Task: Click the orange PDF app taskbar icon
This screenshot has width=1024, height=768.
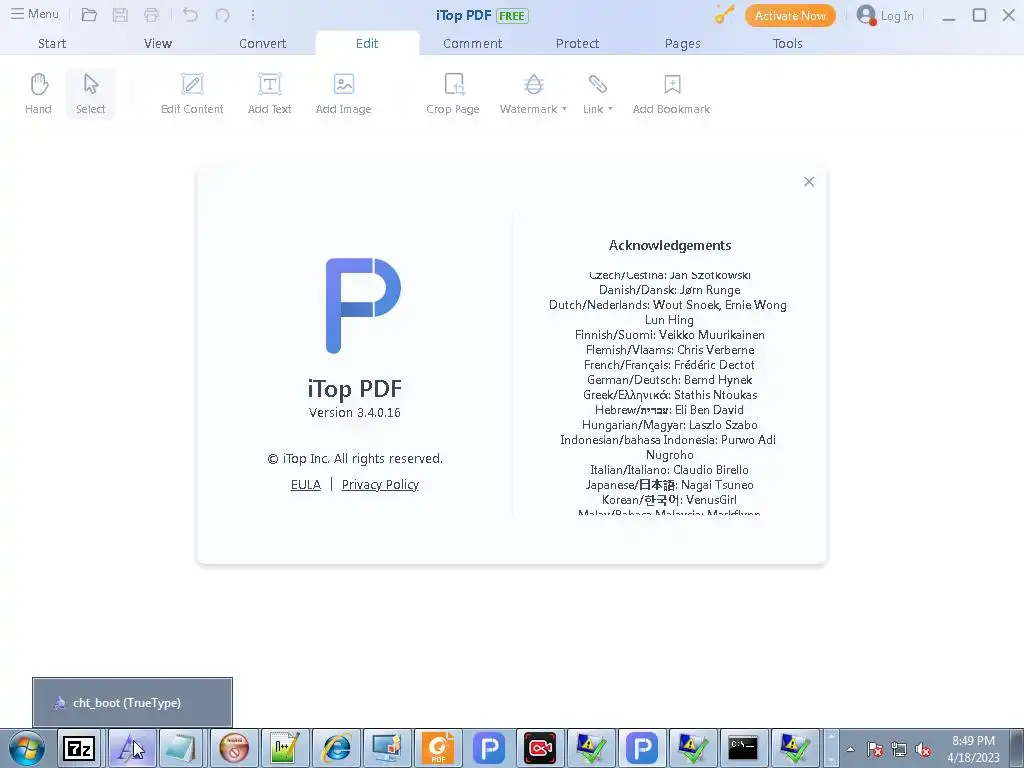Action: 438,748
